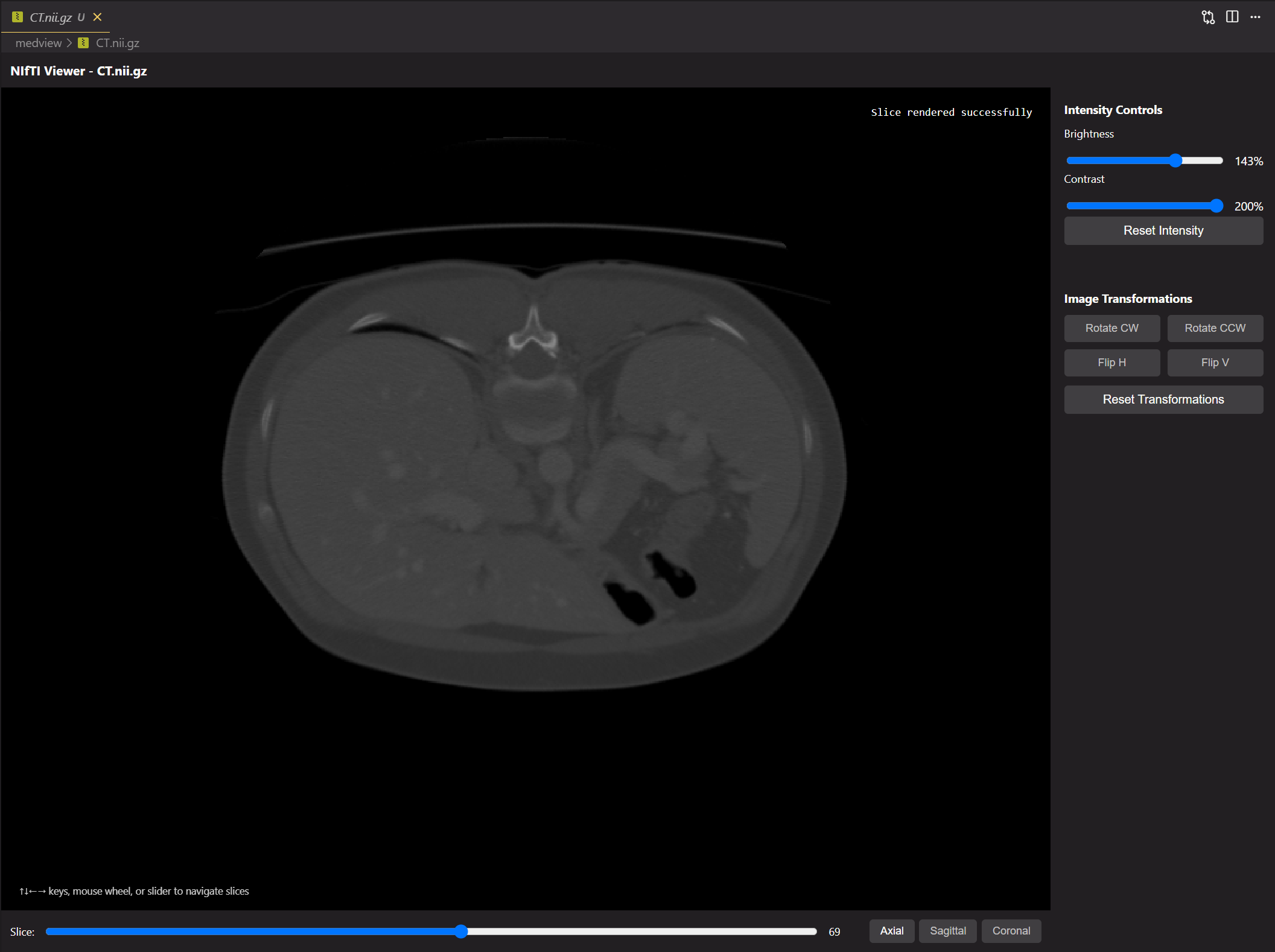The width and height of the screenshot is (1275, 952).
Task: Click the Reset Intensity button
Action: point(1163,230)
